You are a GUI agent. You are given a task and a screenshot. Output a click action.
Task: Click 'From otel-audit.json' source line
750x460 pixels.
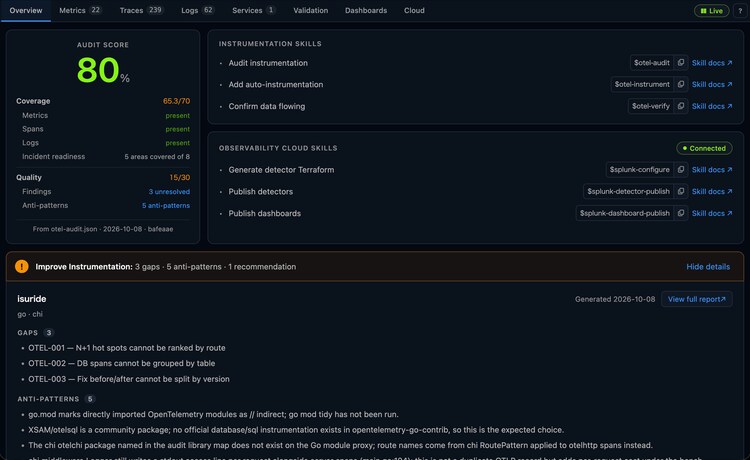(103, 229)
